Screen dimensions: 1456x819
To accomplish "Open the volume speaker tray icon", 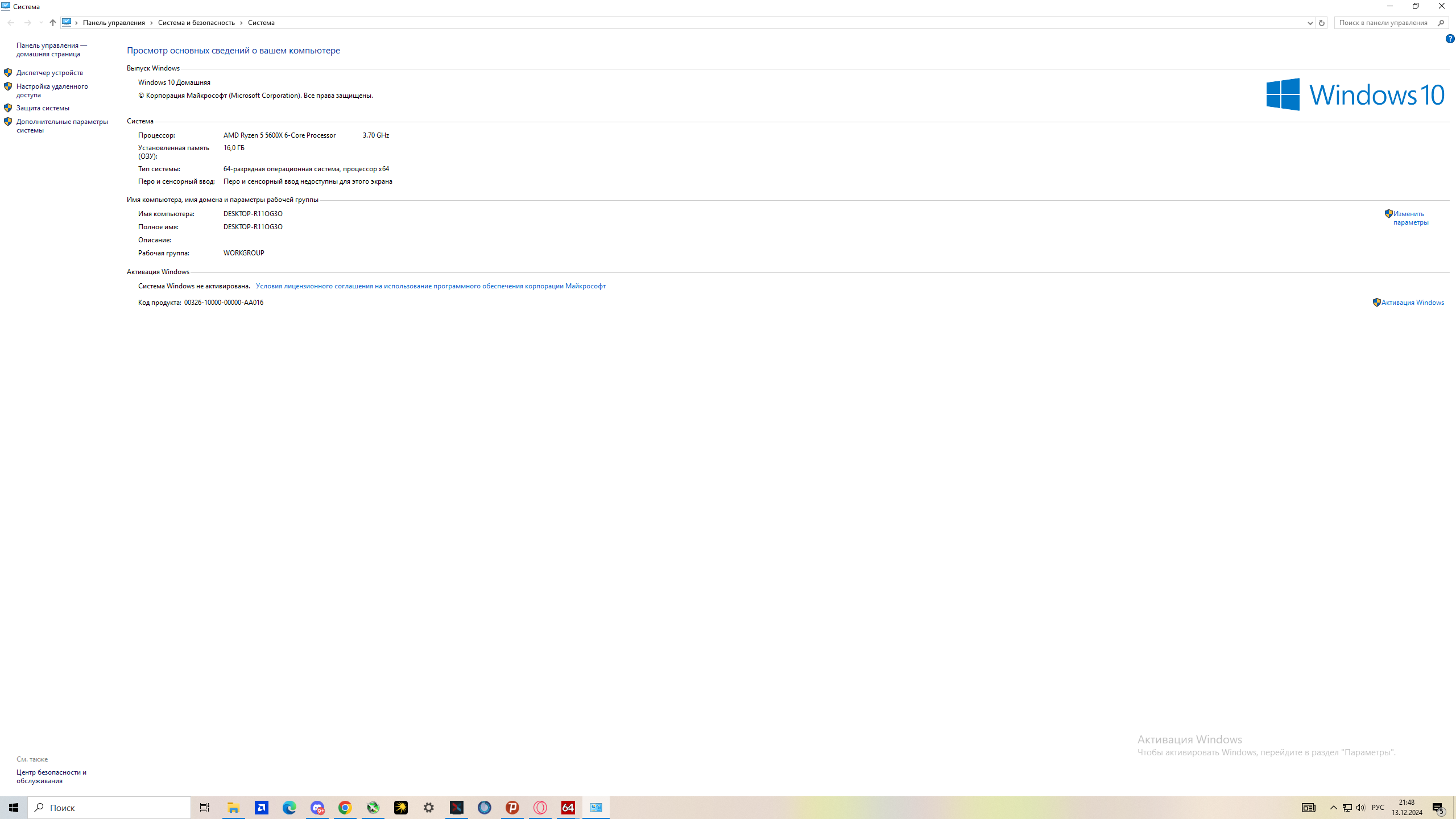I will click(x=1360, y=808).
